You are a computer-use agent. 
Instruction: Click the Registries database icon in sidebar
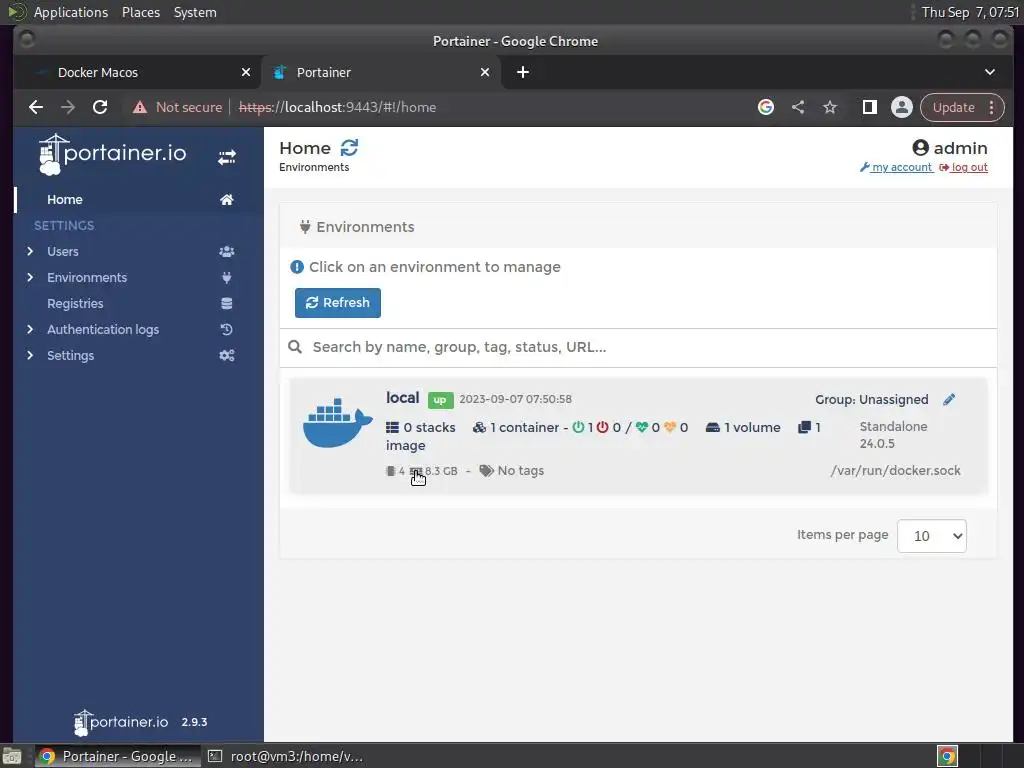[x=227, y=304]
